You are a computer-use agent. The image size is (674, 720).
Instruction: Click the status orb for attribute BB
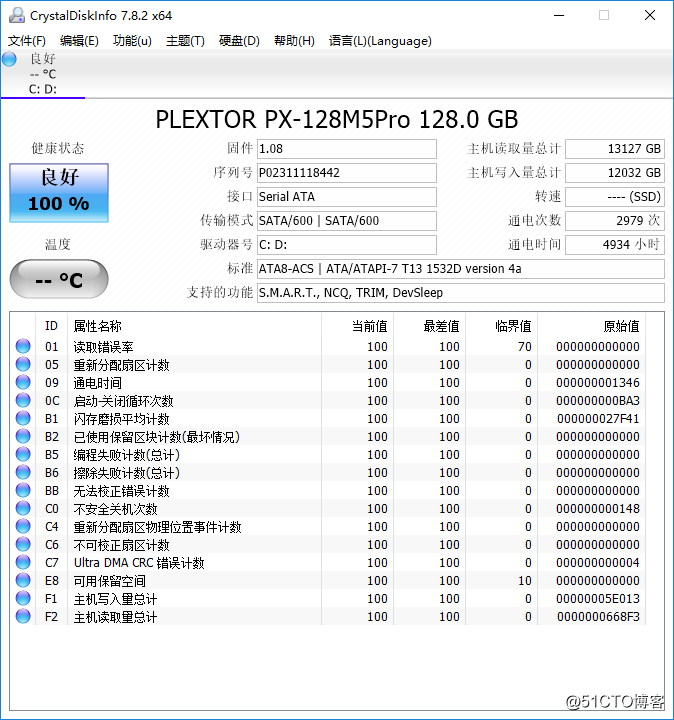[23, 490]
